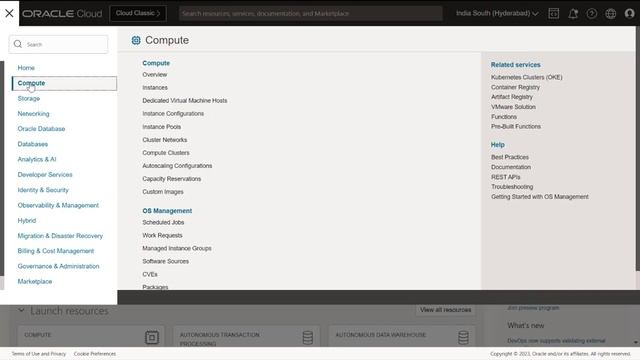Click the Autonomous Data Warehouse database icon
The width and height of the screenshot is (640, 360).
tap(463, 337)
